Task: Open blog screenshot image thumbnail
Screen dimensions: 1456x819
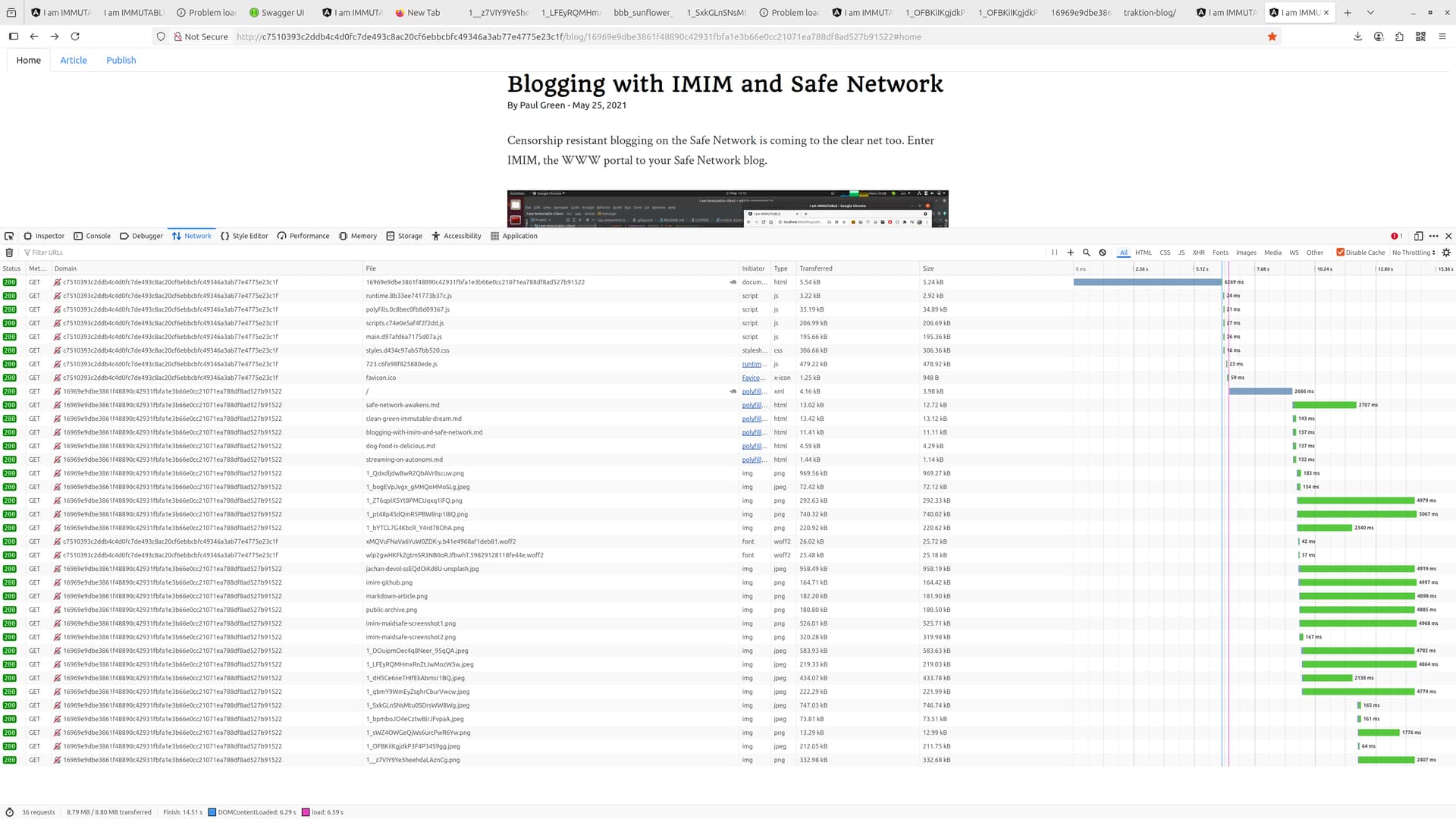Action: tap(727, 209)
